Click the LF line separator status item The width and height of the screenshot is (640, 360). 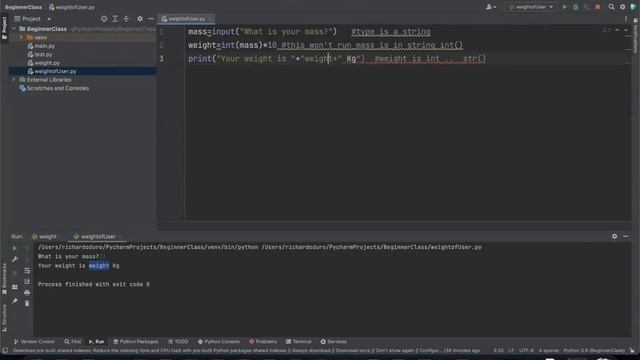click(511, 351)
